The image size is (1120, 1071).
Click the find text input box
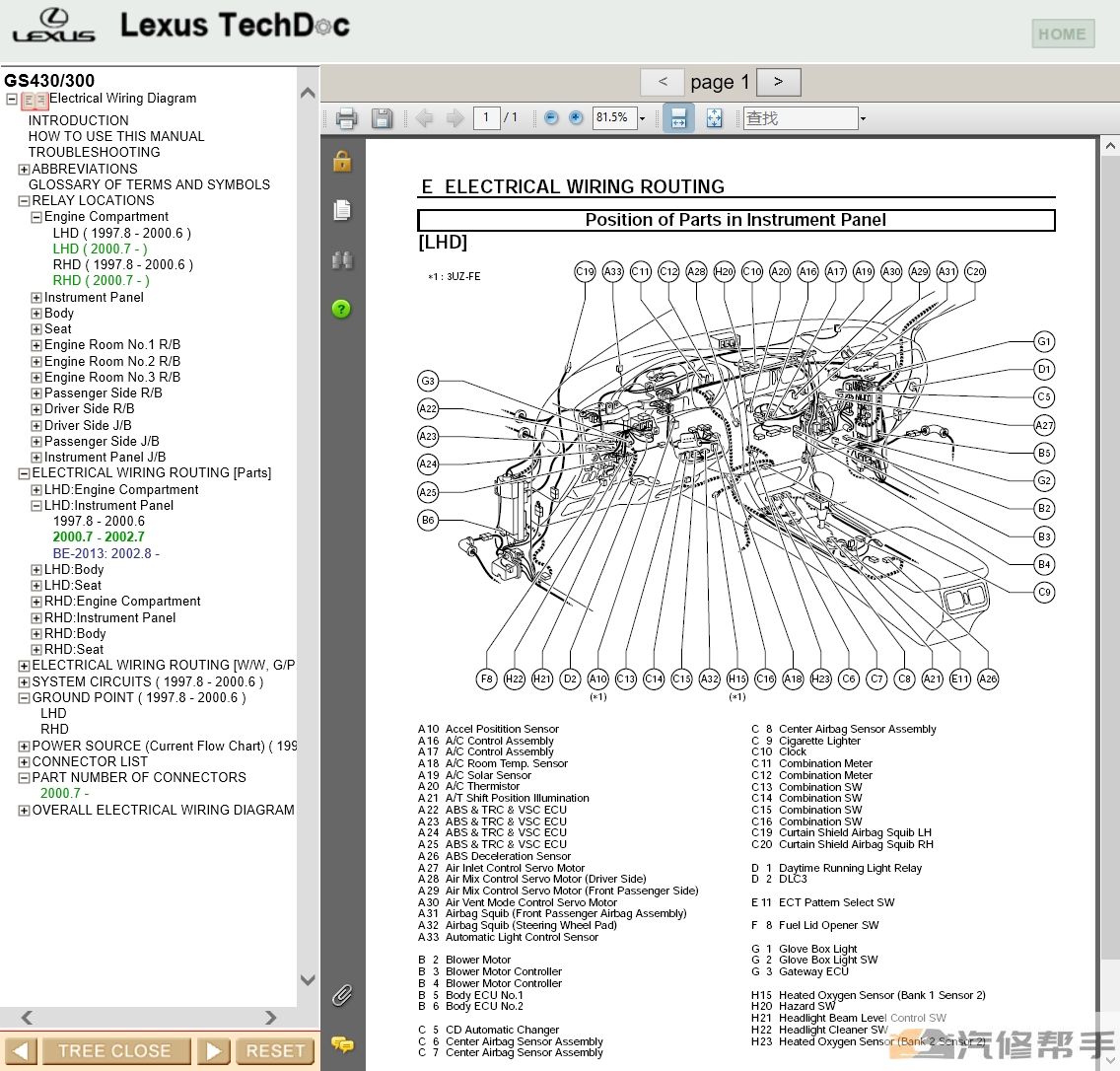click(801, 118)
